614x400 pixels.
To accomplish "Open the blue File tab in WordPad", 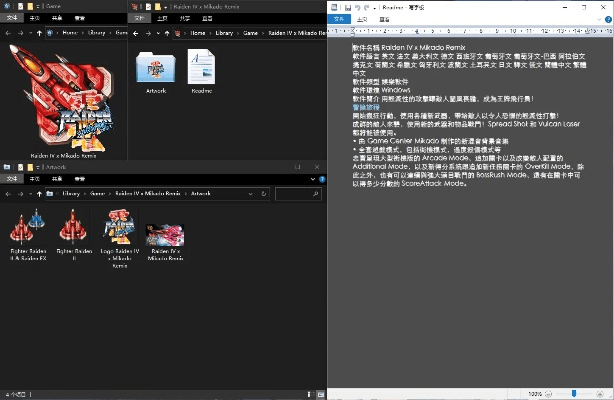I will click(339, 19).
